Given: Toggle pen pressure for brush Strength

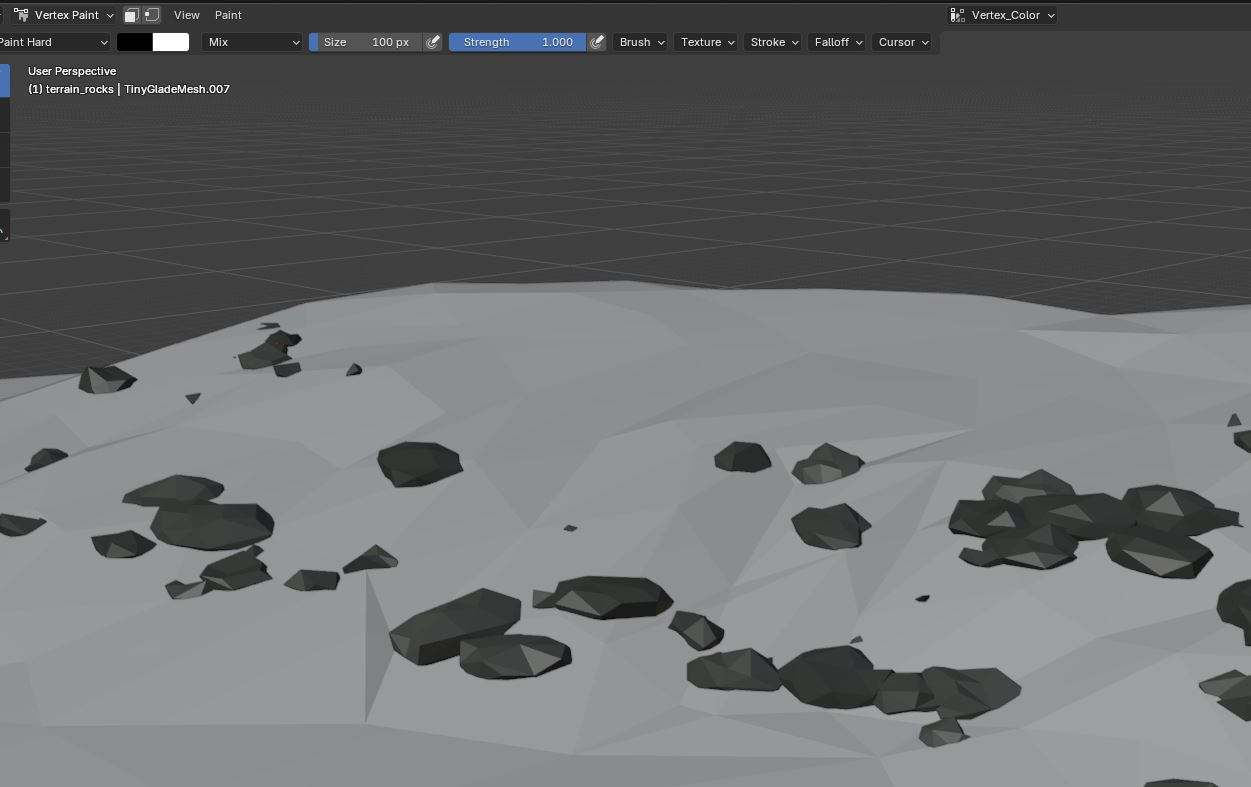Looking at the screenshot, I should click(x=597, y=42).
